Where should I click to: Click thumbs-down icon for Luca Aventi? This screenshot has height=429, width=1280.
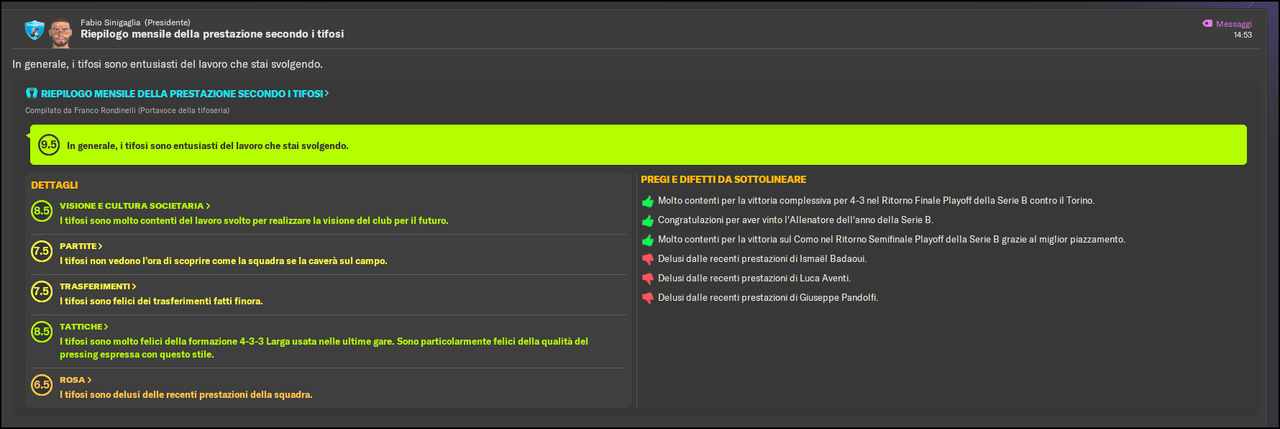[647, 279]
